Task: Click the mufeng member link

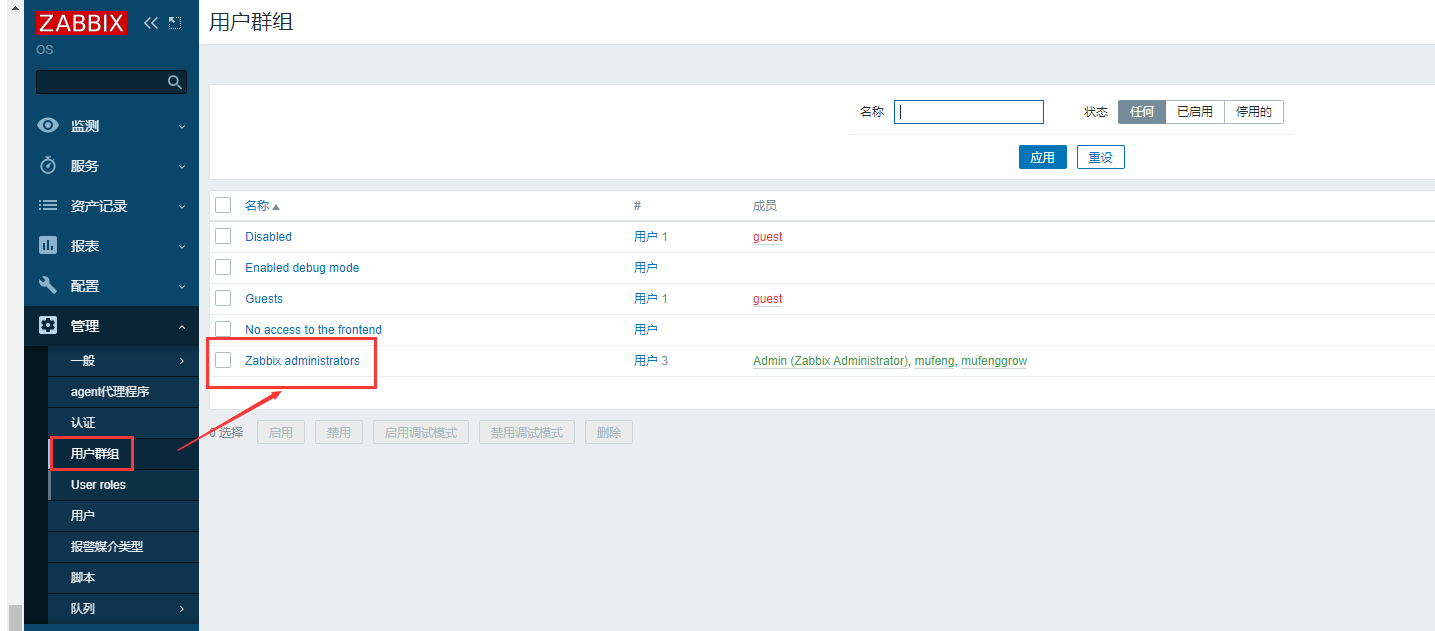Action: pos(934,361)
